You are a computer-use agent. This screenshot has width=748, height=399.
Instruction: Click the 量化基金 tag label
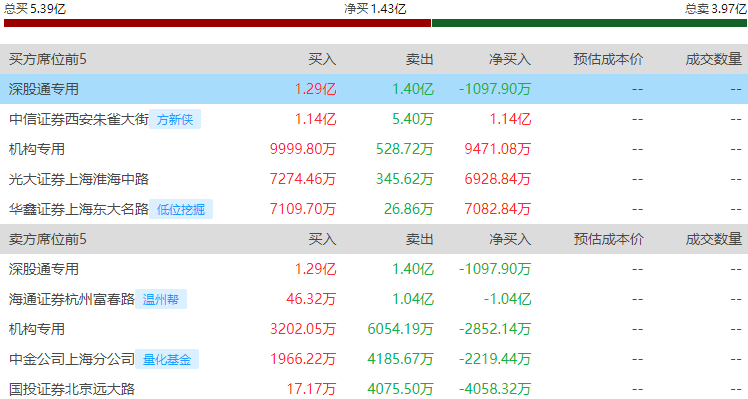coord(167,359)
